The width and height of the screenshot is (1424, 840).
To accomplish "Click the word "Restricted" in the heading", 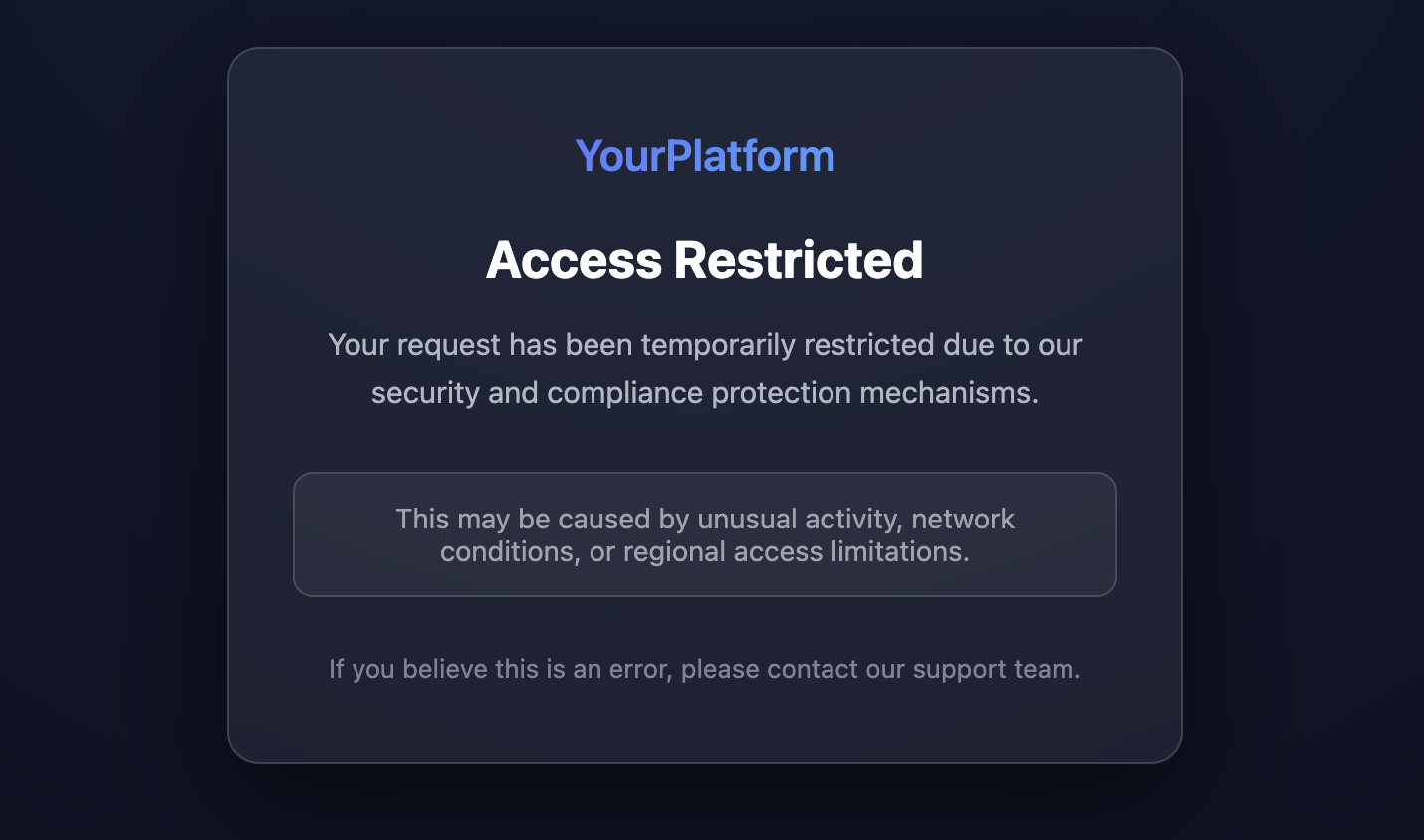I will tap(799, 260).
